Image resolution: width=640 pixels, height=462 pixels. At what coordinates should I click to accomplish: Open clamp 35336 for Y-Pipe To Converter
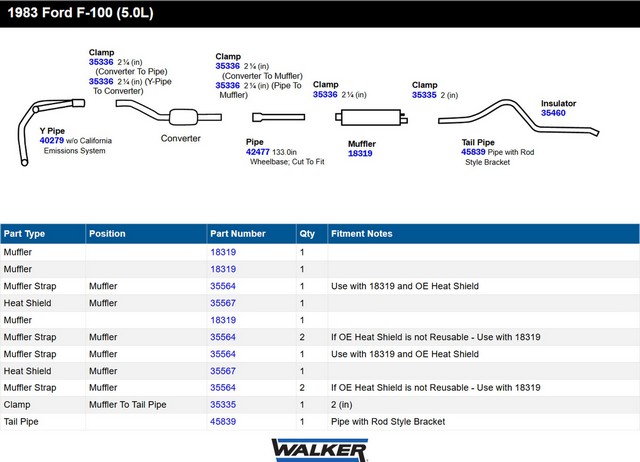pos(101,81)
